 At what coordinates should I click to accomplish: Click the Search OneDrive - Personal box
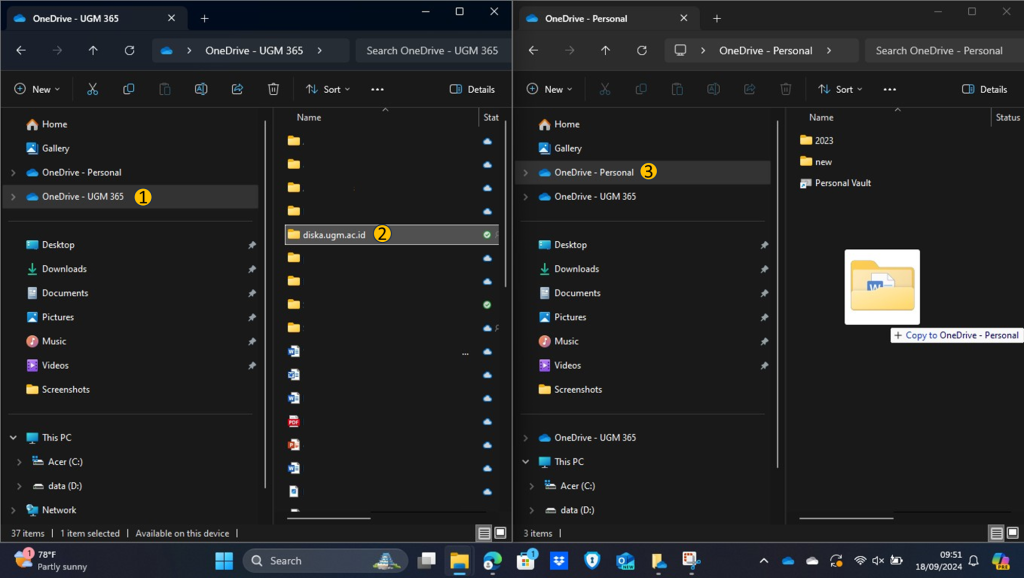click(944, 50)
